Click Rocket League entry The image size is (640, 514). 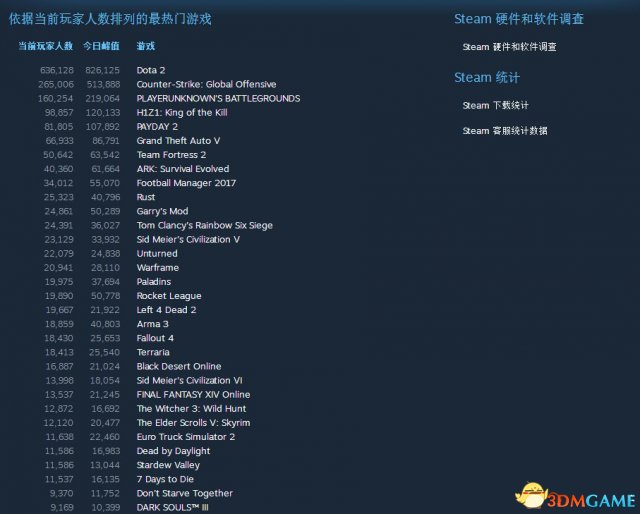(169, 296)
